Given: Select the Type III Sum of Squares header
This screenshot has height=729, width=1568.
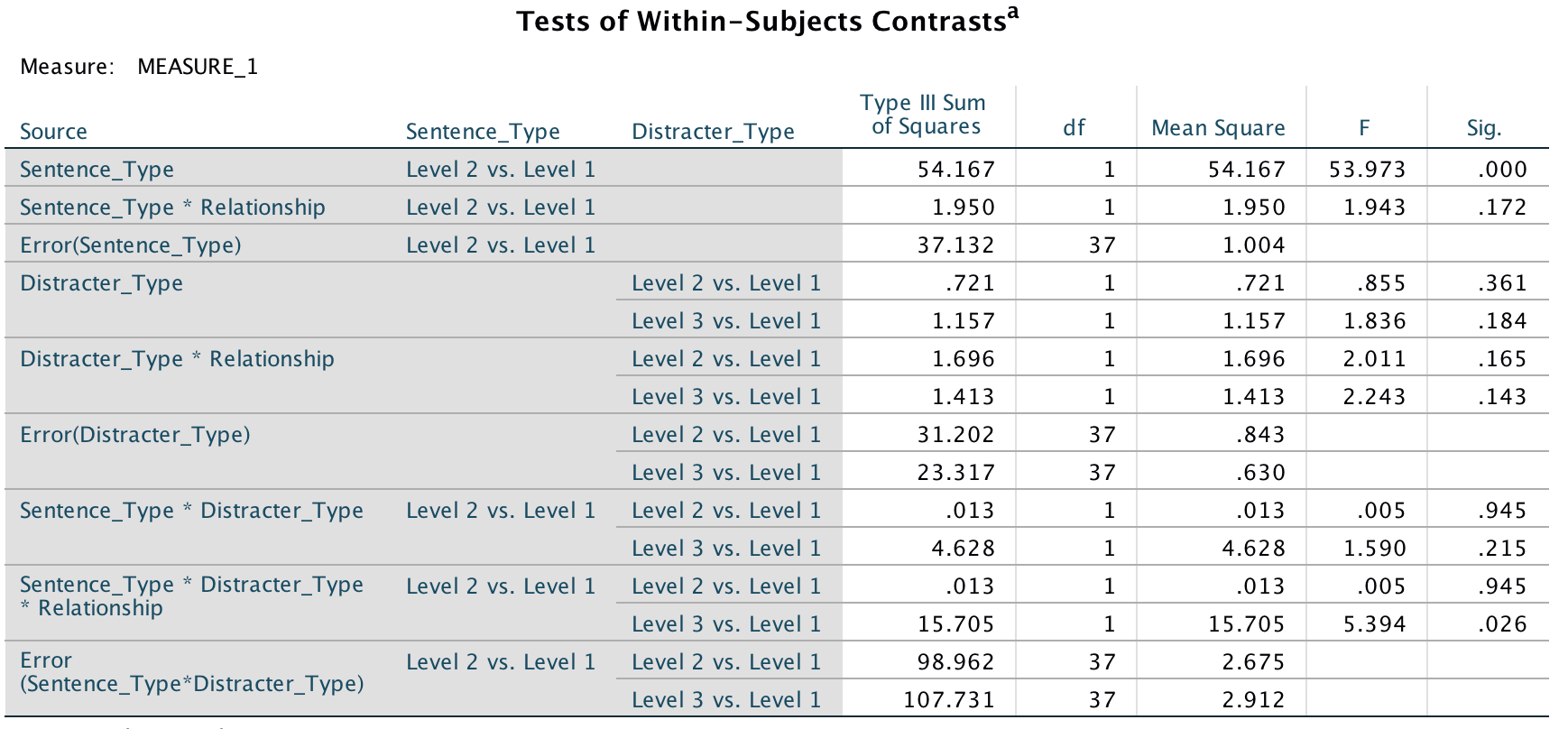Looking at the screenshot, I should point(923,115).
